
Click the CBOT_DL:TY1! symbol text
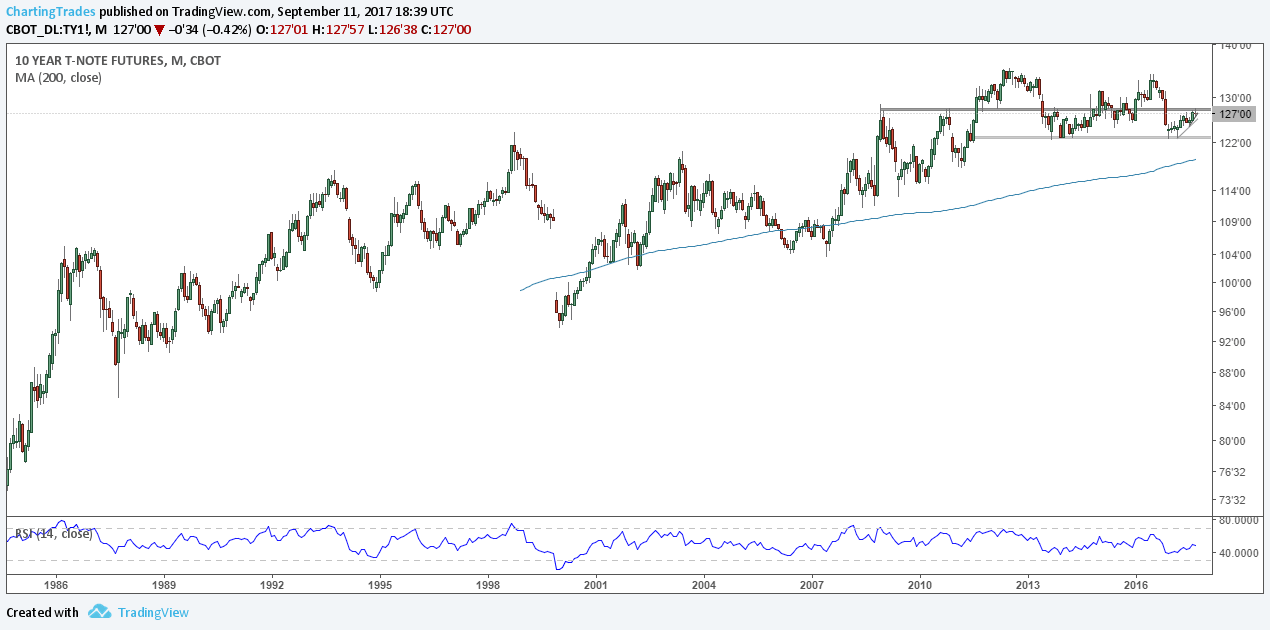coord(49,30)
